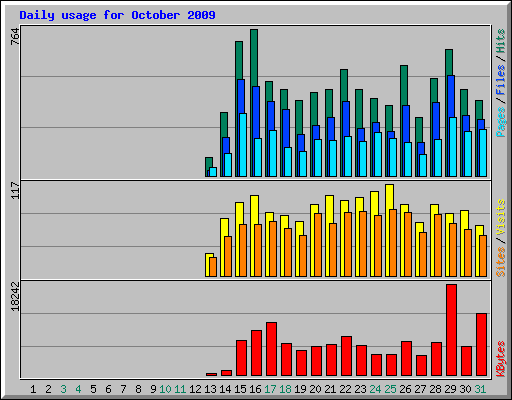Click green weekend day label 10
Image resolution: width=512 pixels, height=400 pixels.
click(165, 389)
